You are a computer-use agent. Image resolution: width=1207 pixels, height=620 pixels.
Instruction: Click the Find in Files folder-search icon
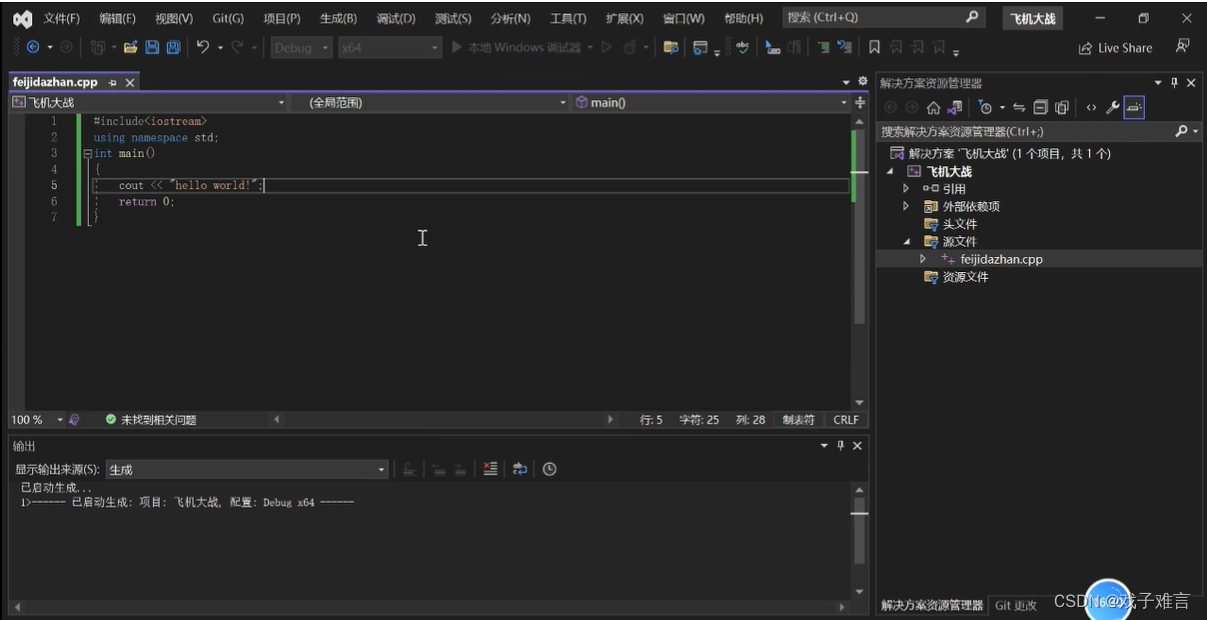click(671, 47)
